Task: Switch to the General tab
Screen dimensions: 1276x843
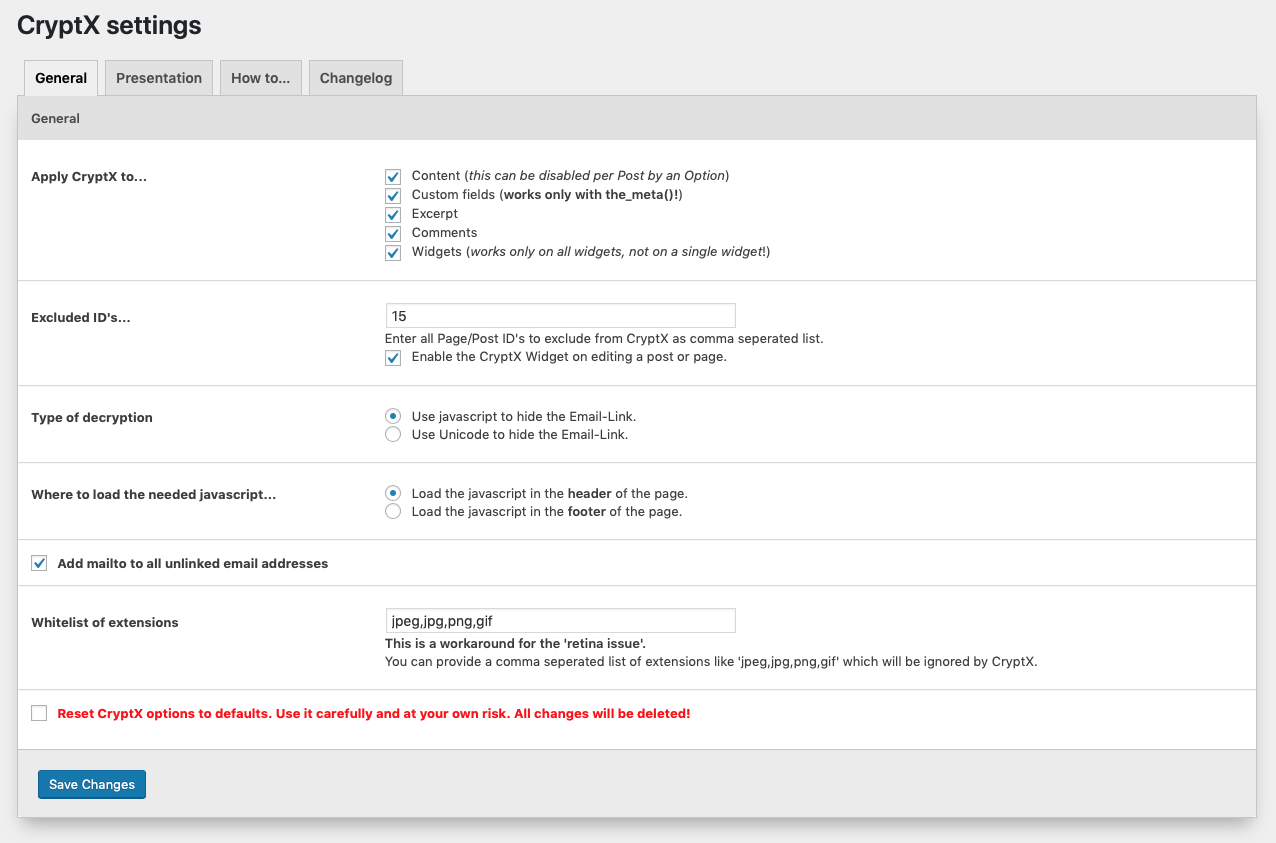Action: (x=61, y=78)
